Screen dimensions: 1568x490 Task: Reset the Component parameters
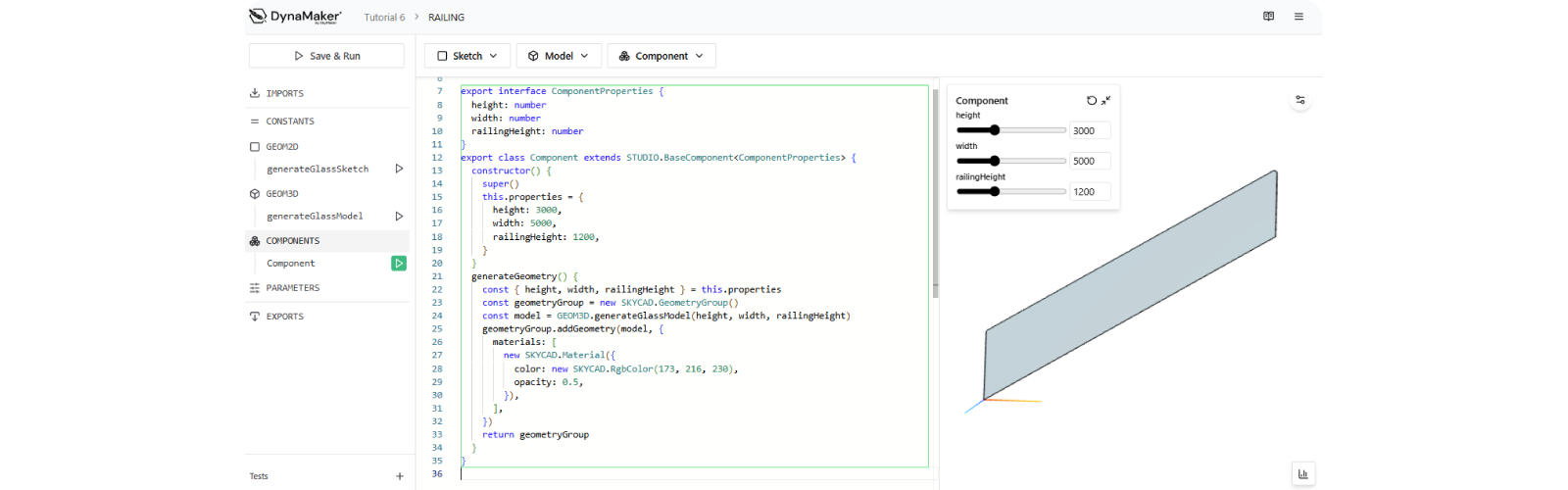tap(1092, 100)
